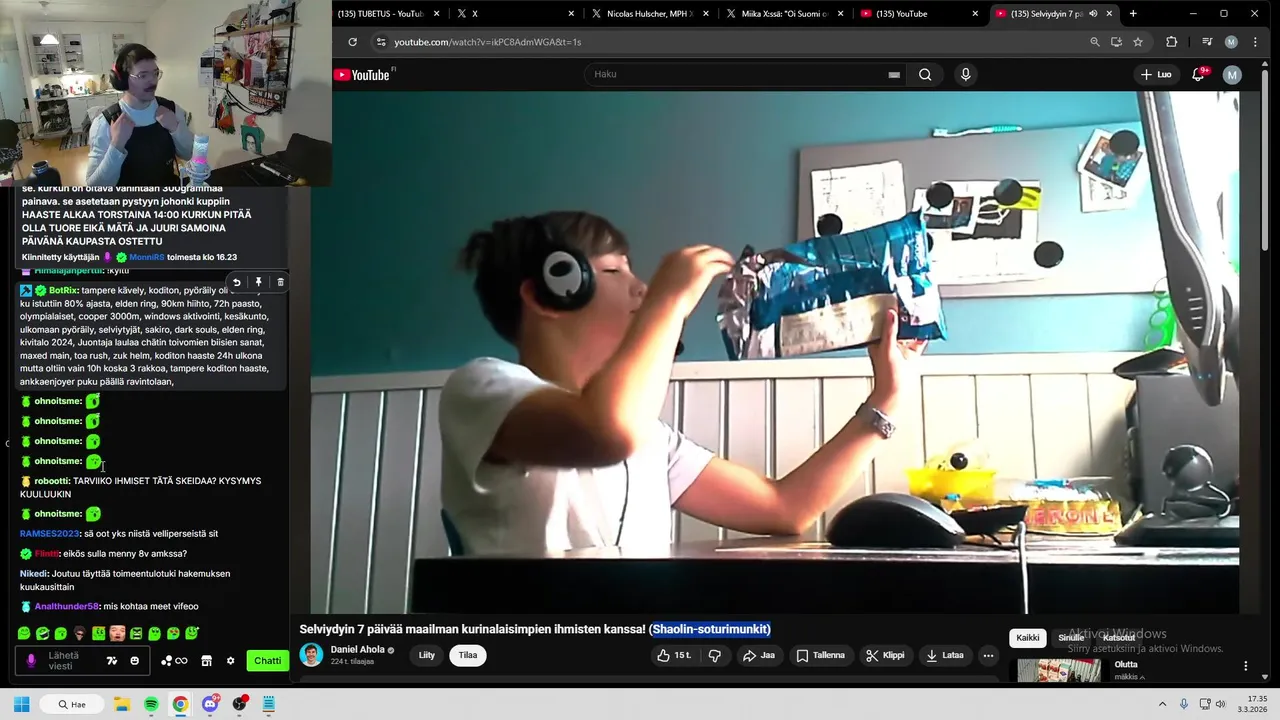Open Windows Start menu
Screen dimensions: 1280x720
click(x=21, y=704)
